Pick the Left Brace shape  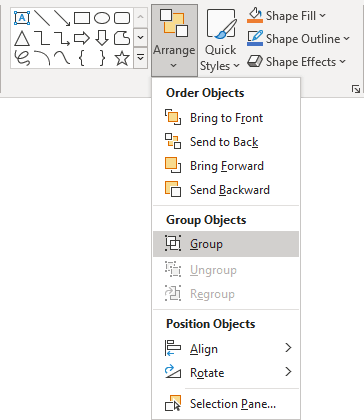(82, 58)
